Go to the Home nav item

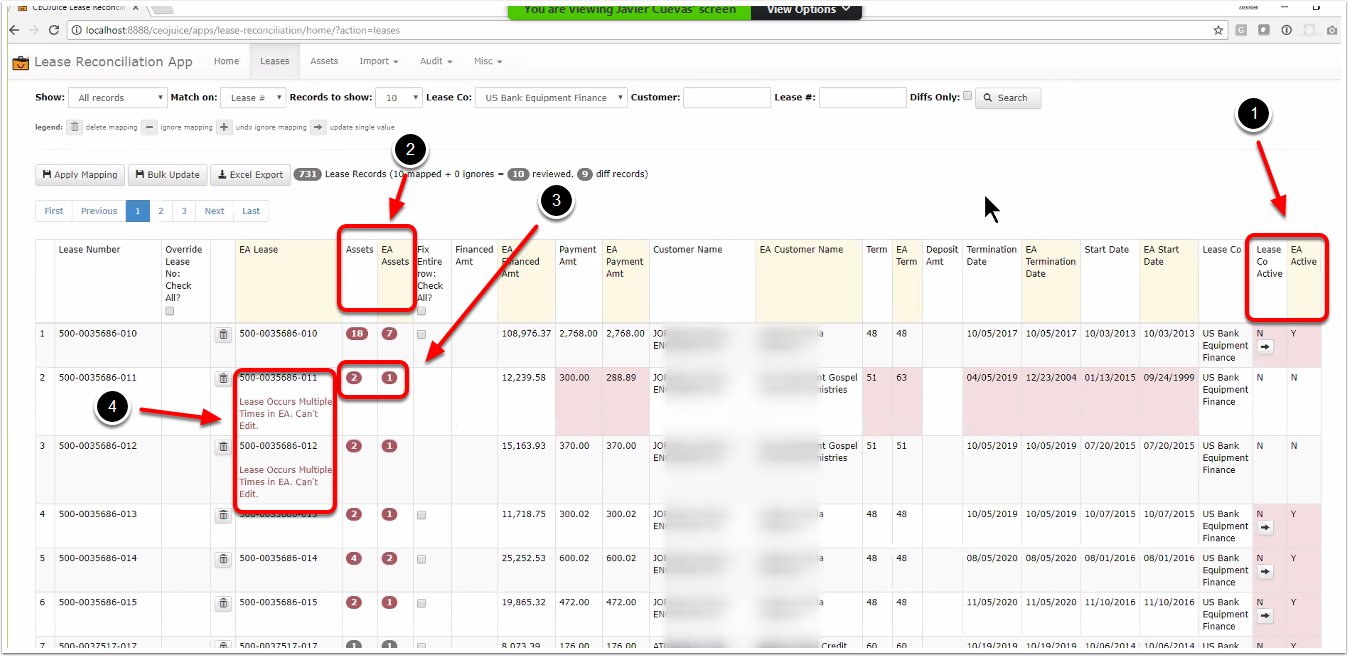[227, 61]
